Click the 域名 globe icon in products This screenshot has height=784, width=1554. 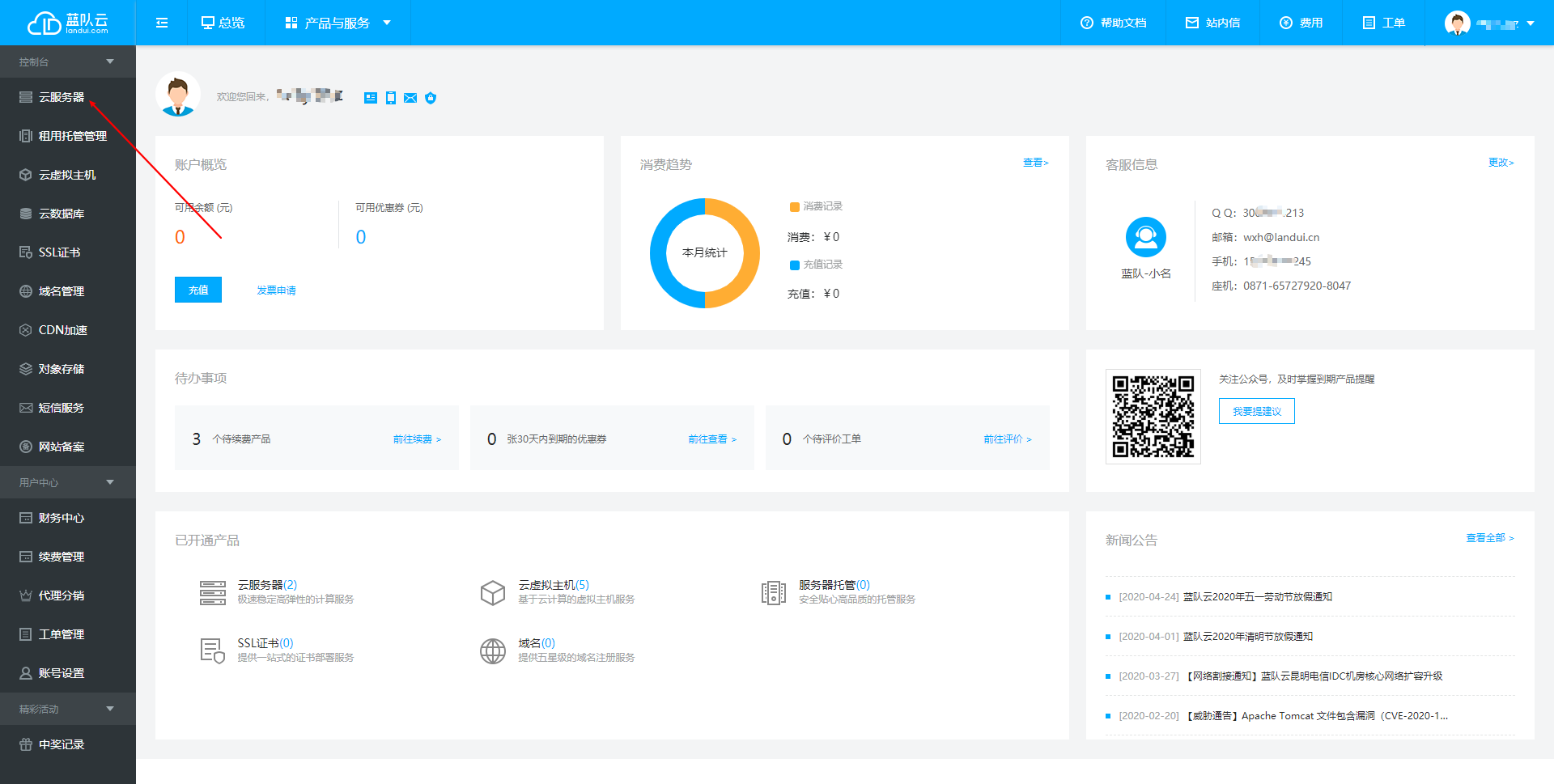492,651
